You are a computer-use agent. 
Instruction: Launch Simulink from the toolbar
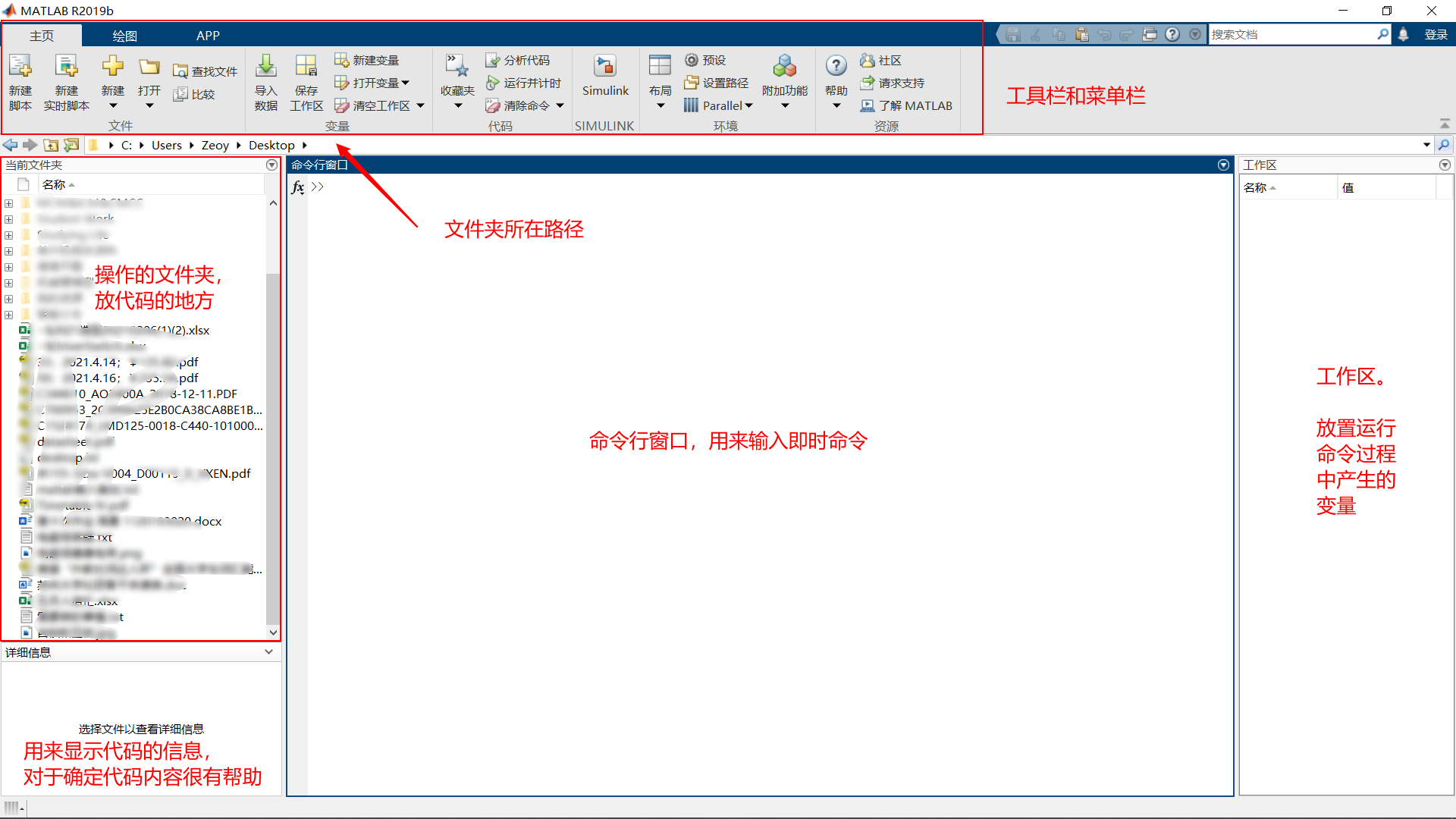tap(605, 75)
